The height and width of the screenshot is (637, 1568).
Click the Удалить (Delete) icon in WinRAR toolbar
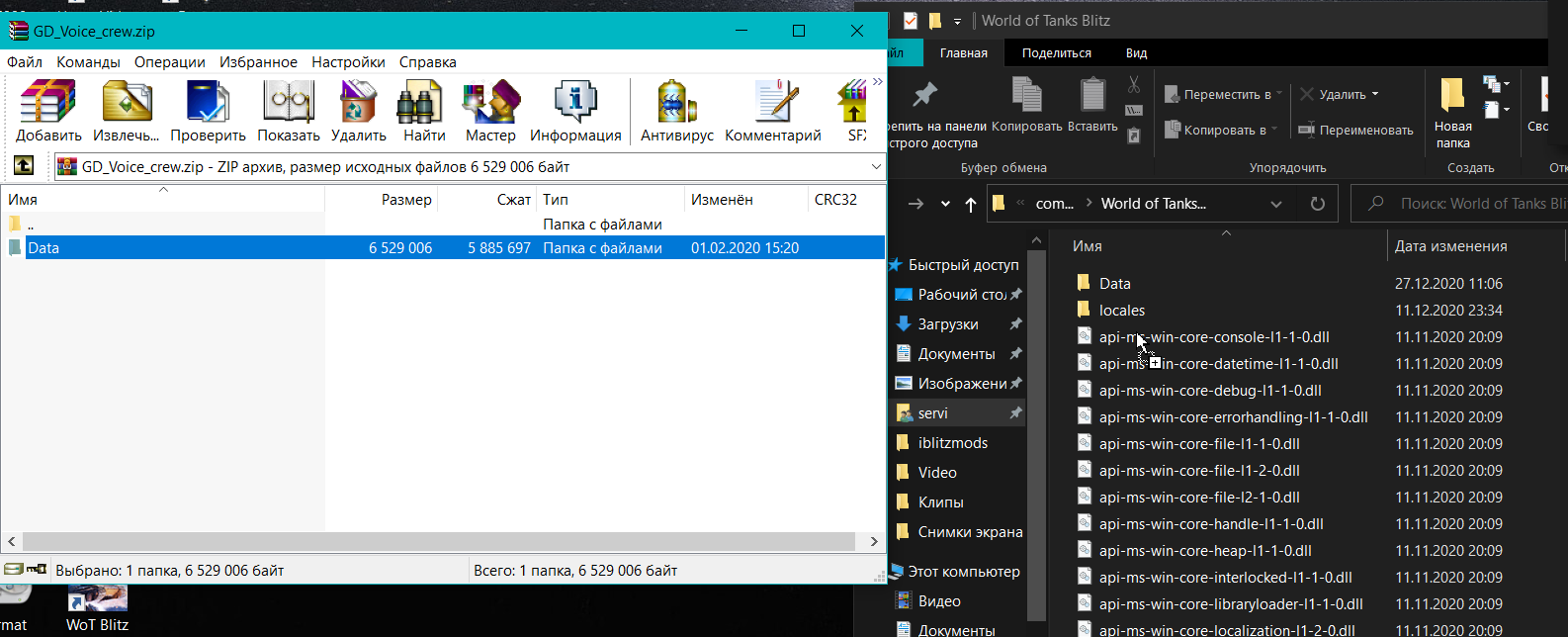[358, 111]
